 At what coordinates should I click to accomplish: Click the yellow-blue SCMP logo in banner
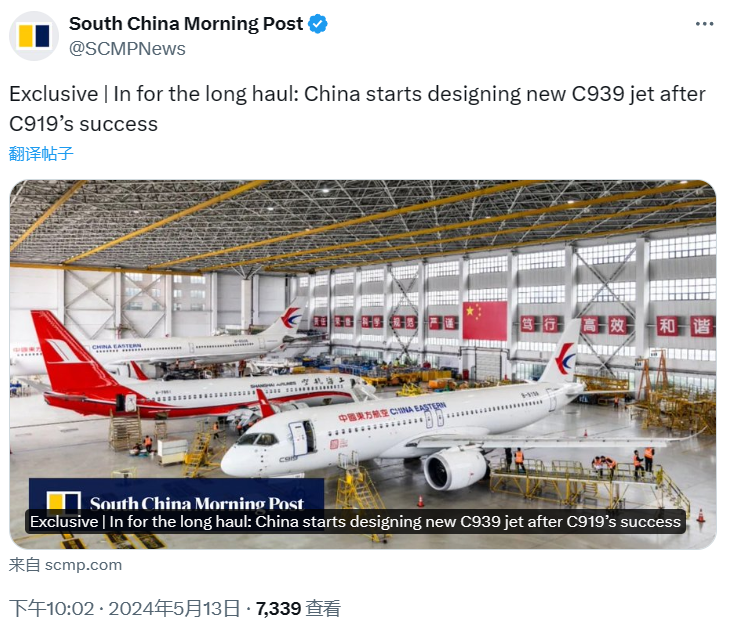click(64, 500)
